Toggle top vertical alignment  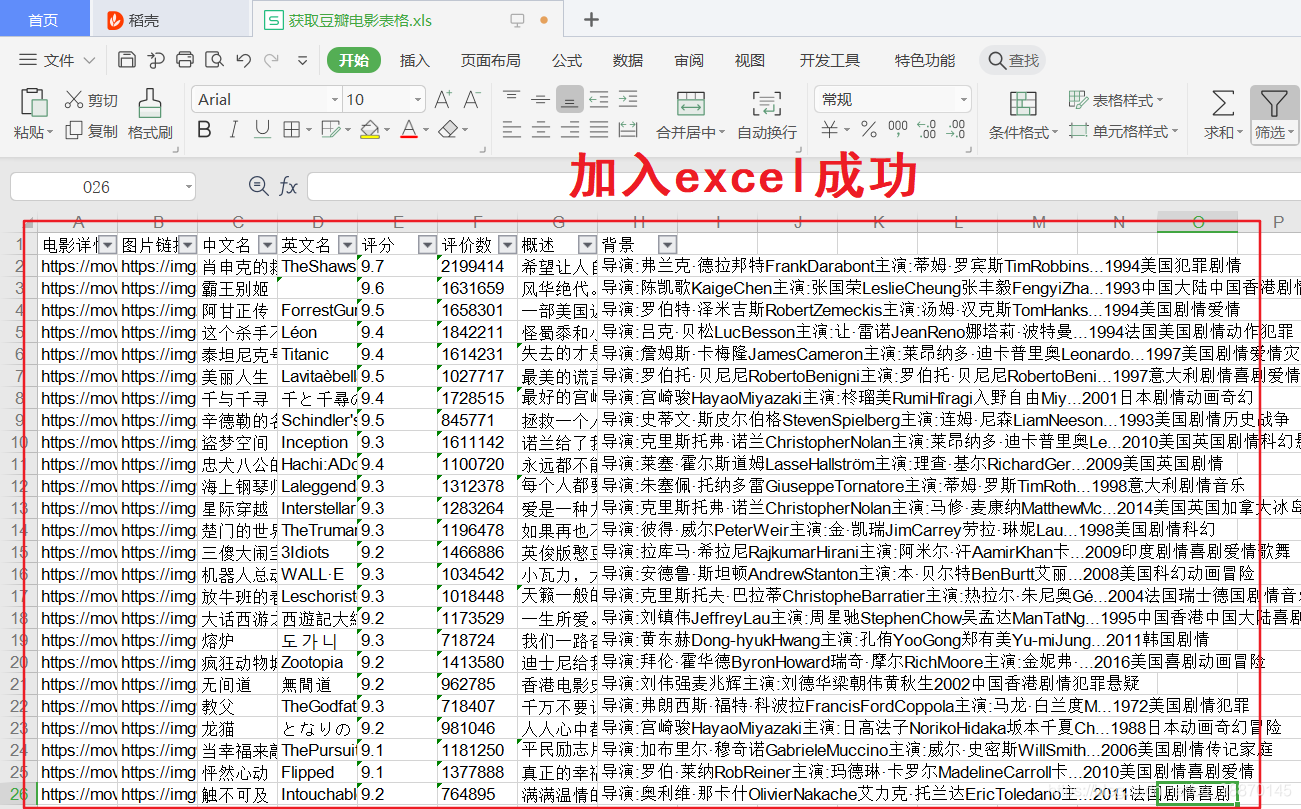[x=512, y=99]
